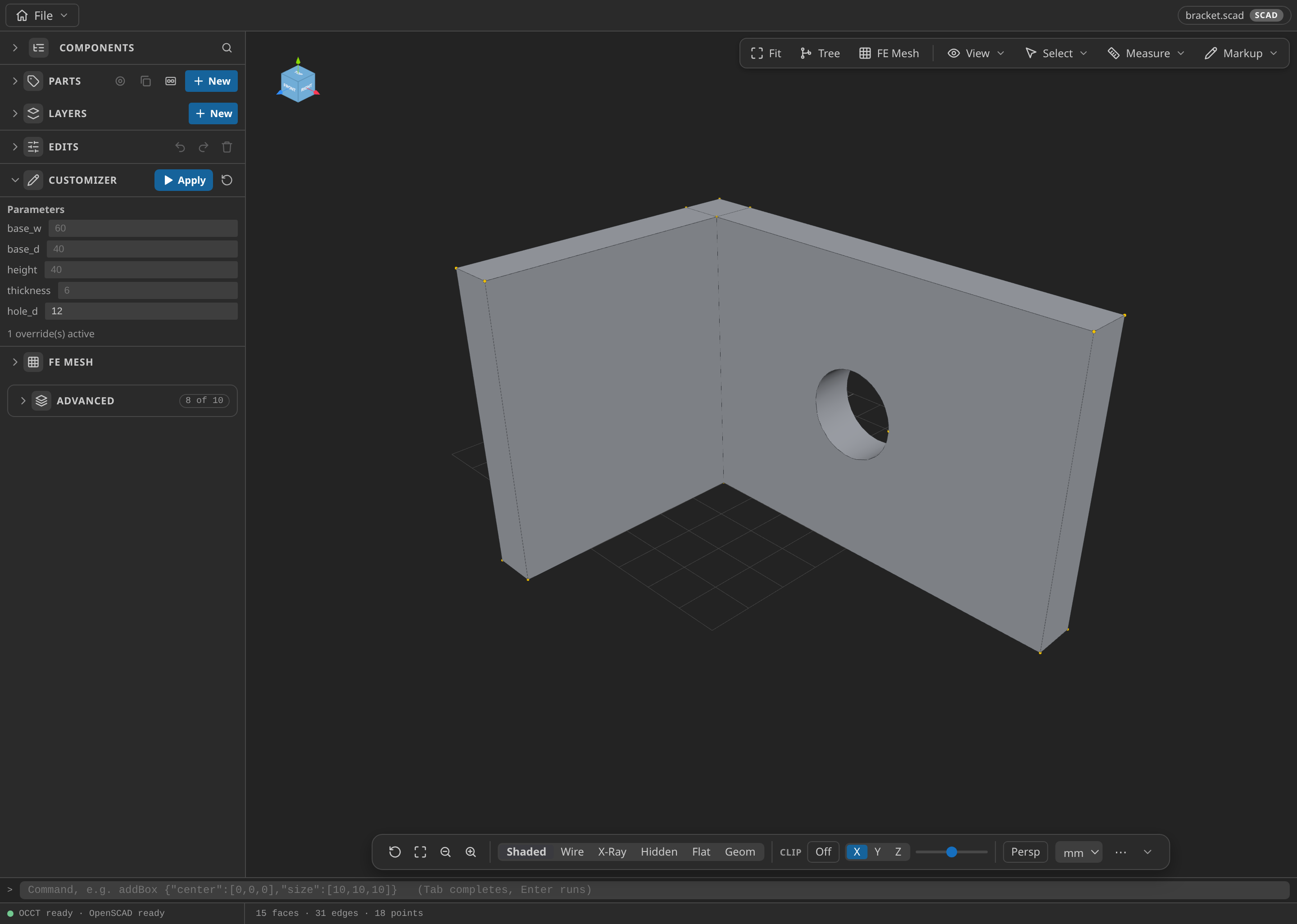Click the FE Mesh grid icon in sidebar
The height and width of the screenshot is (924, 1297).
coord(34,362)
